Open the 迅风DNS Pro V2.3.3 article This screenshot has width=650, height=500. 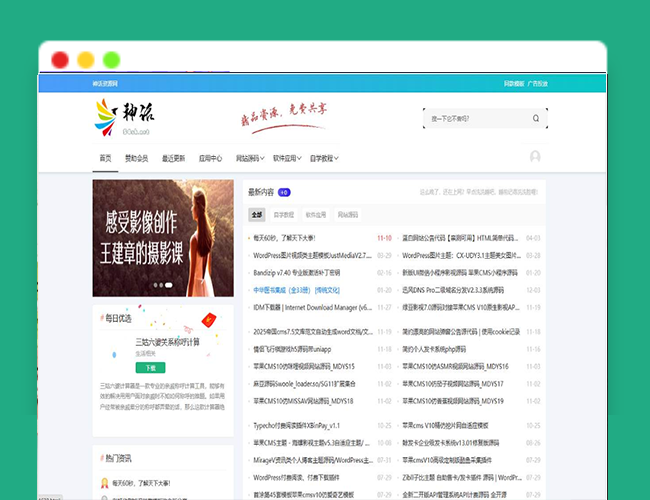[453, 290]
